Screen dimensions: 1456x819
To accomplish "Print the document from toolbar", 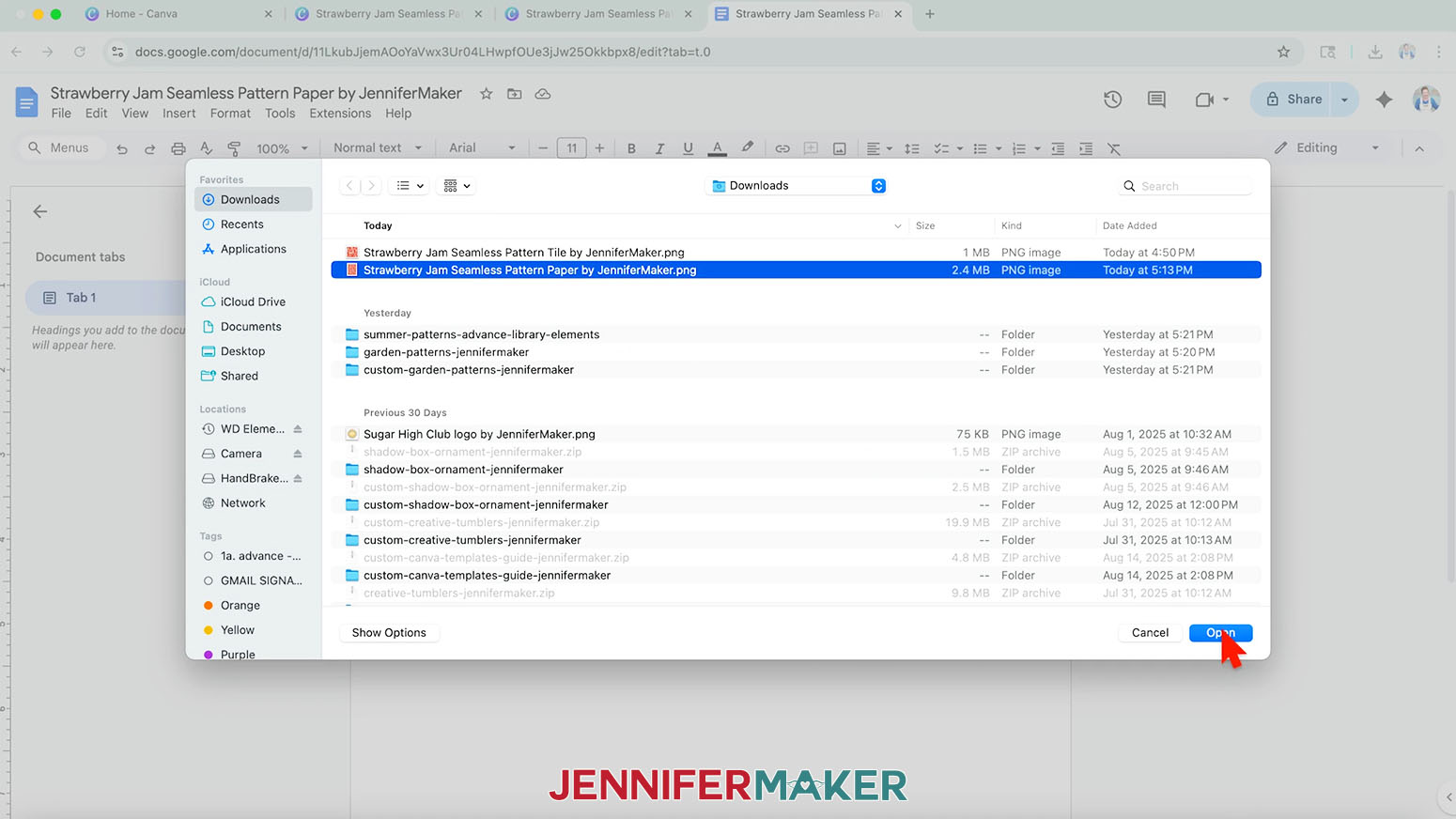I will coord(178,148).
